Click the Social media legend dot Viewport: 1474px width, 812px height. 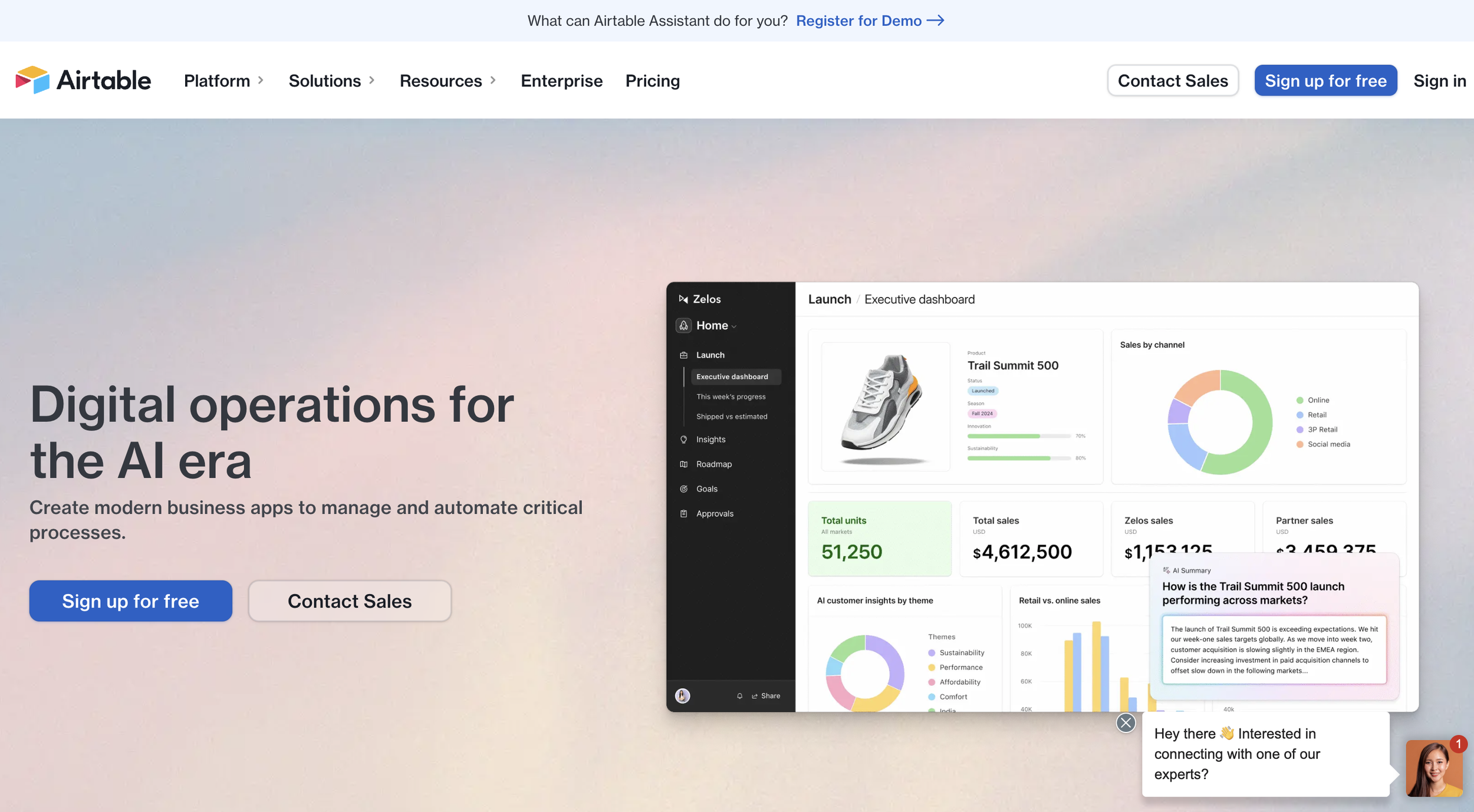[1299, 444]
